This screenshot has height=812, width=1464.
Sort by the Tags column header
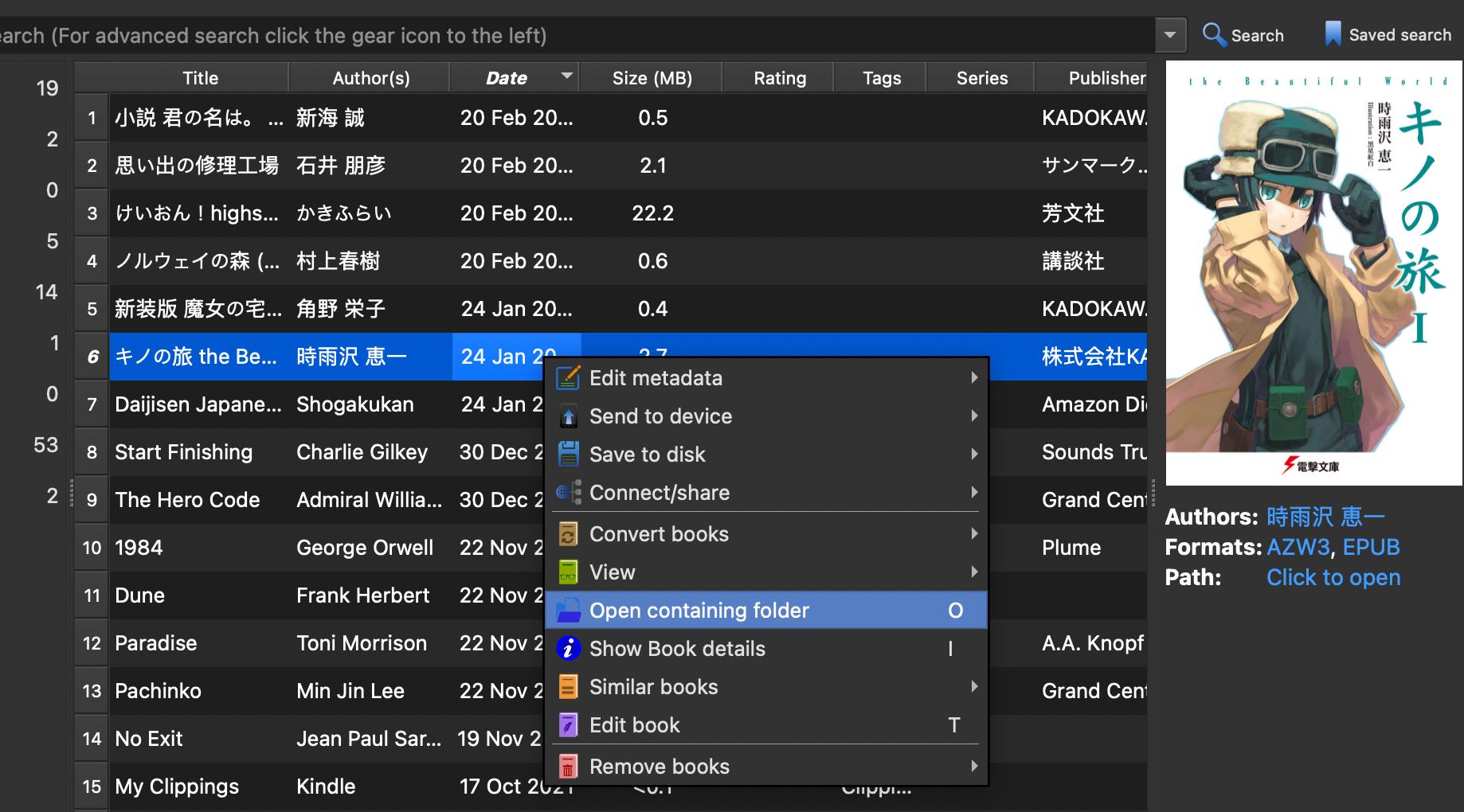click(x=881, y=78)
